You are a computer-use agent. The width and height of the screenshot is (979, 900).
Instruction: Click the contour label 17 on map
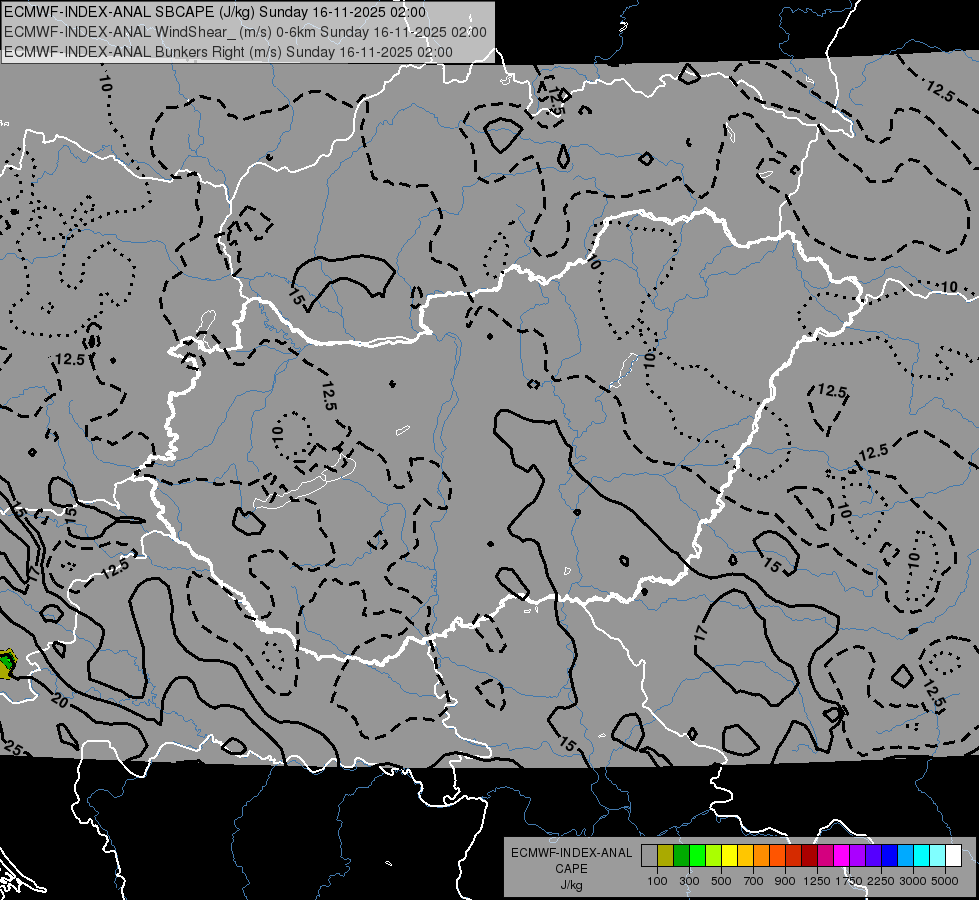702,633
